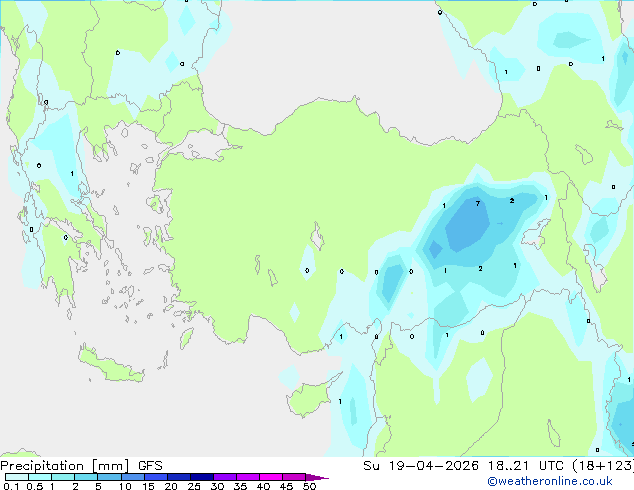
Task: Click the 0.1–0.5 mm palest legend swatch
Action: [17, 477]
